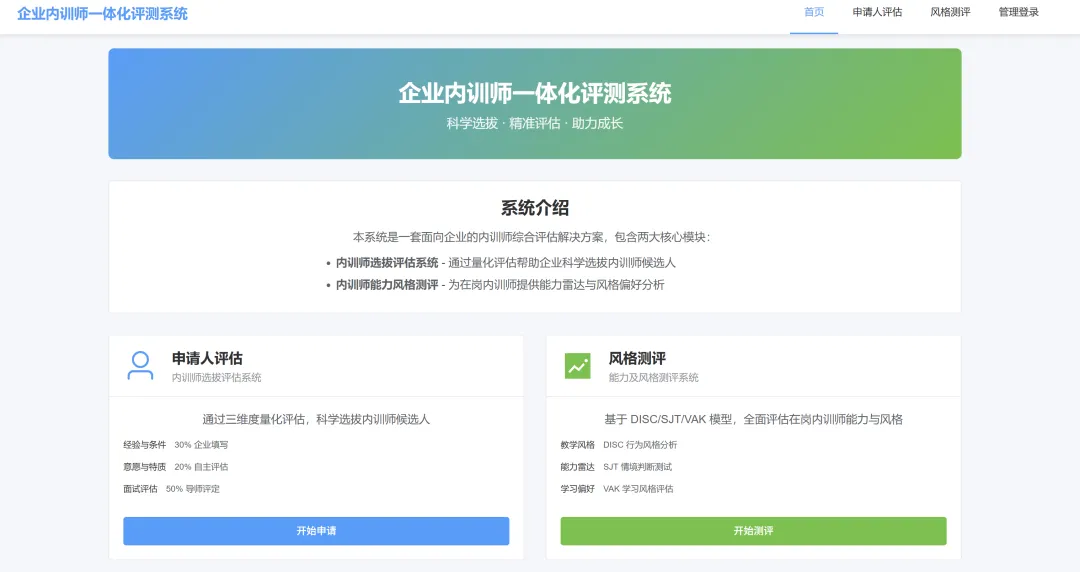This screenshot has height=572, width=1080.
Task: Click the user icon on 申请人评估 card
Action: tap(141, 366)
